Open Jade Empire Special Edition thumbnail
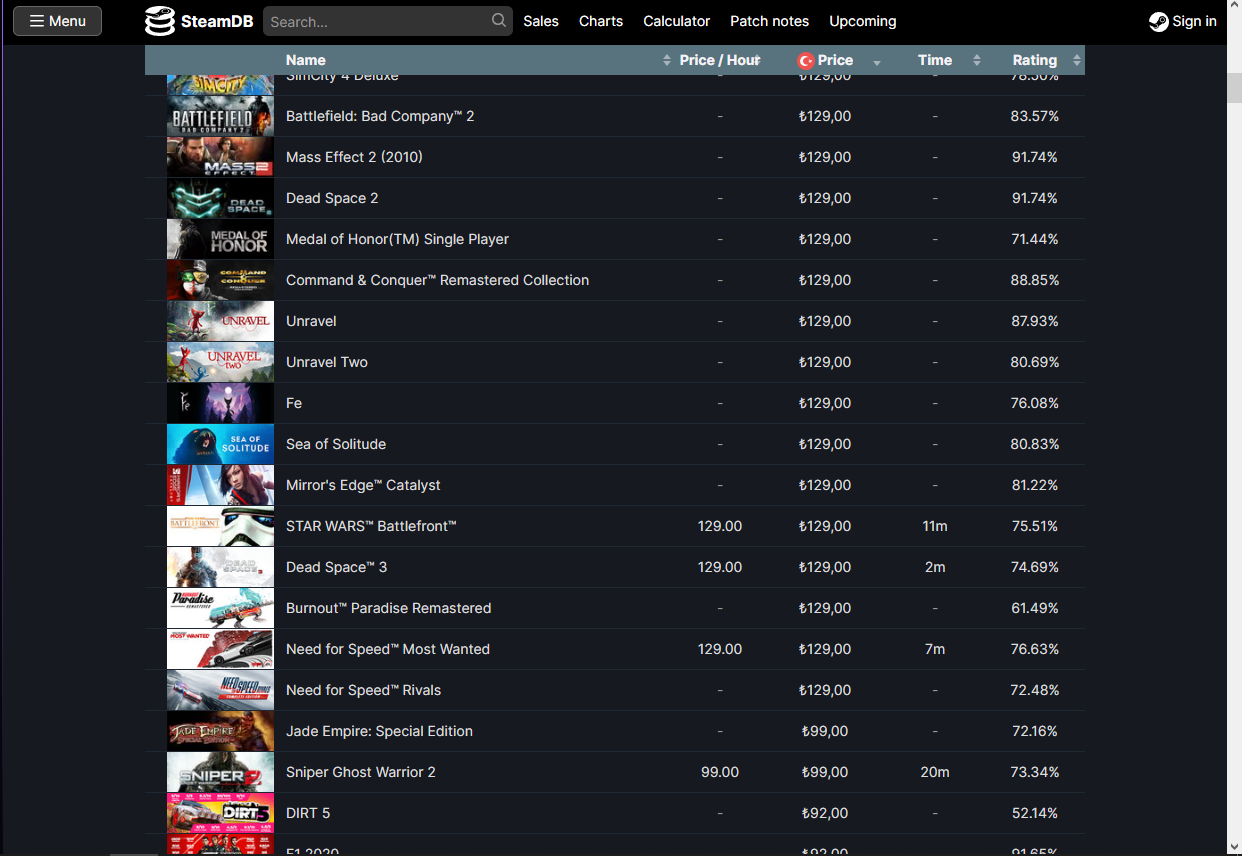This screenshot has width=1242, height=856. click(220, 731)
